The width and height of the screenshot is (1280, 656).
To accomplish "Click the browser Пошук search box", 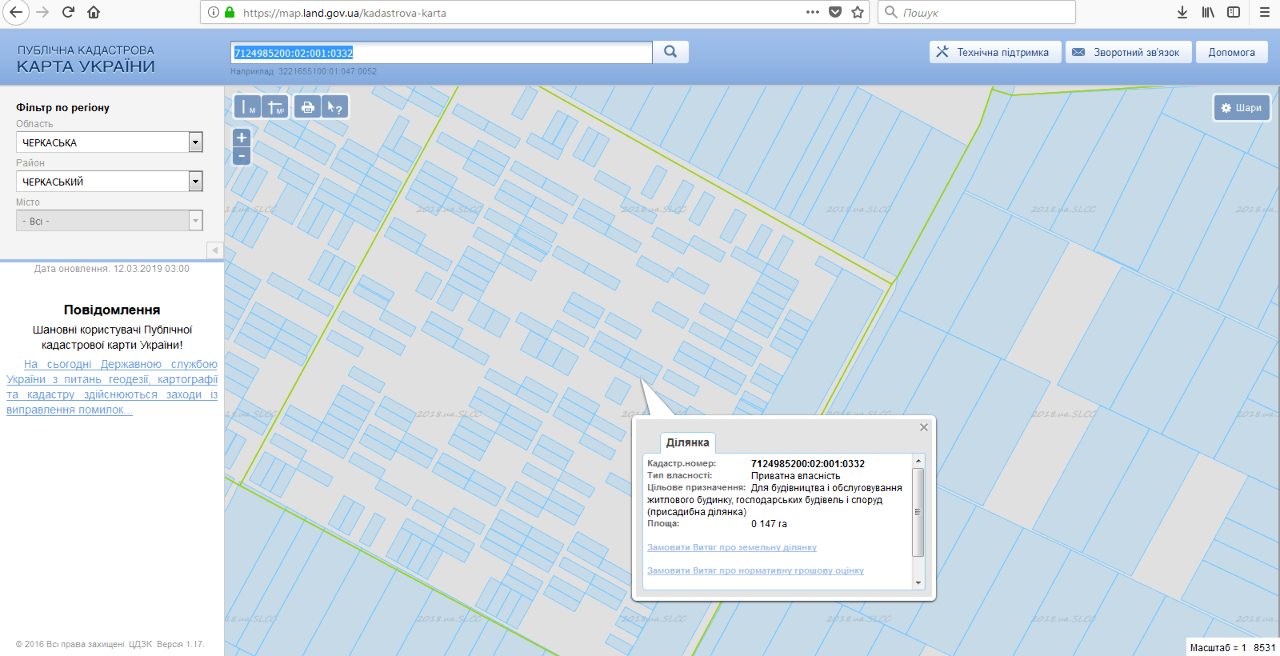I will (x=976, y=13).
